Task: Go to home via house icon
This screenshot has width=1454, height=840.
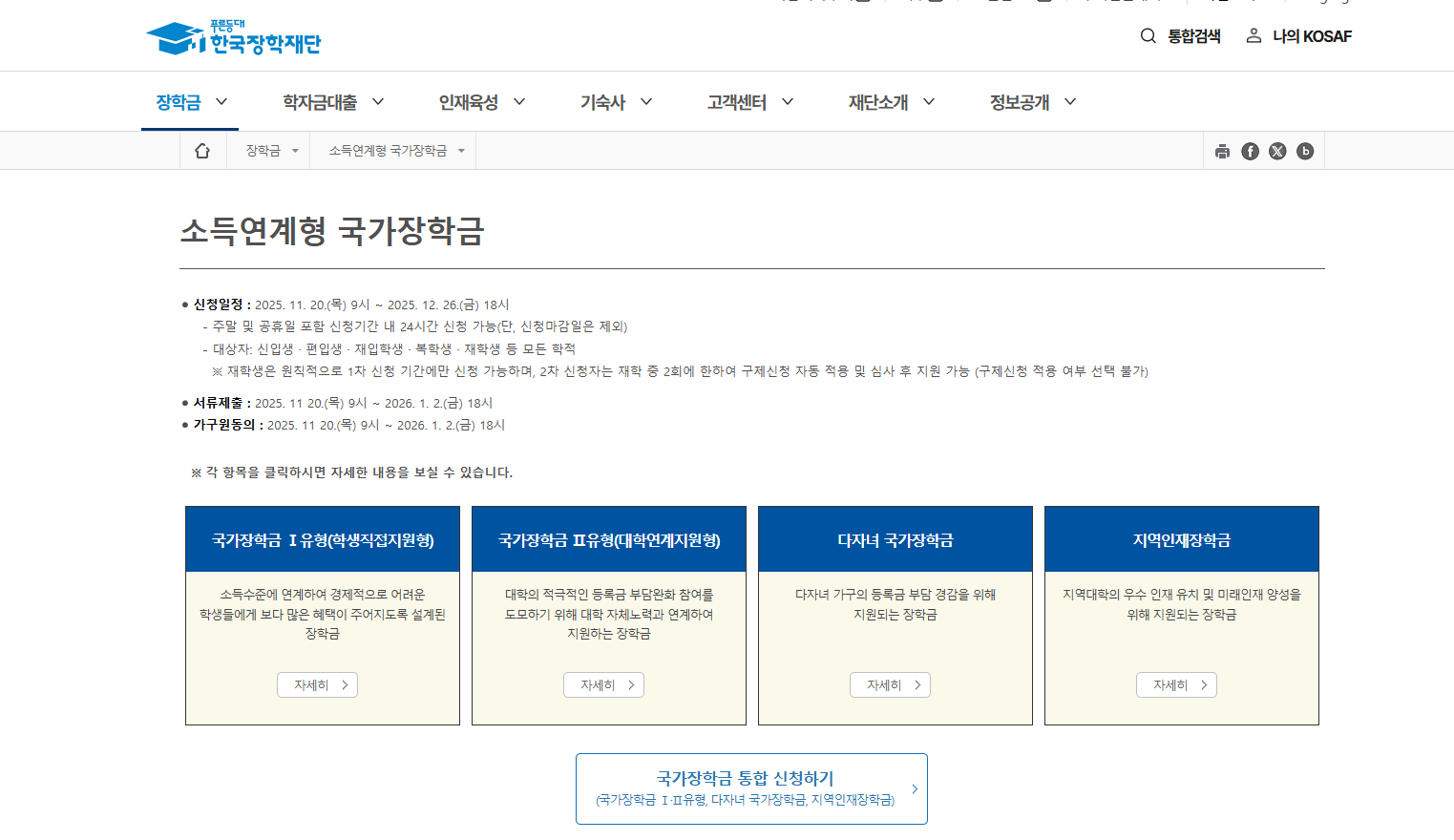Action: [x=202, y=151]
